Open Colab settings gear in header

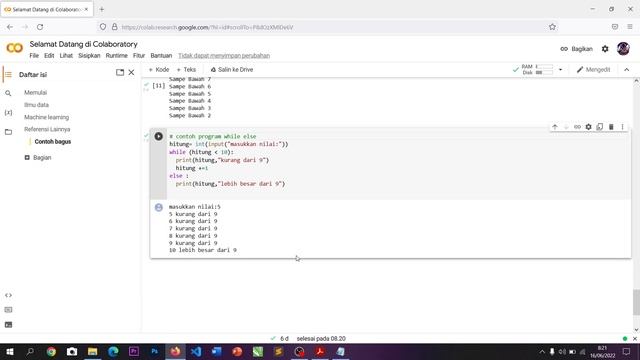coord(605,49)
